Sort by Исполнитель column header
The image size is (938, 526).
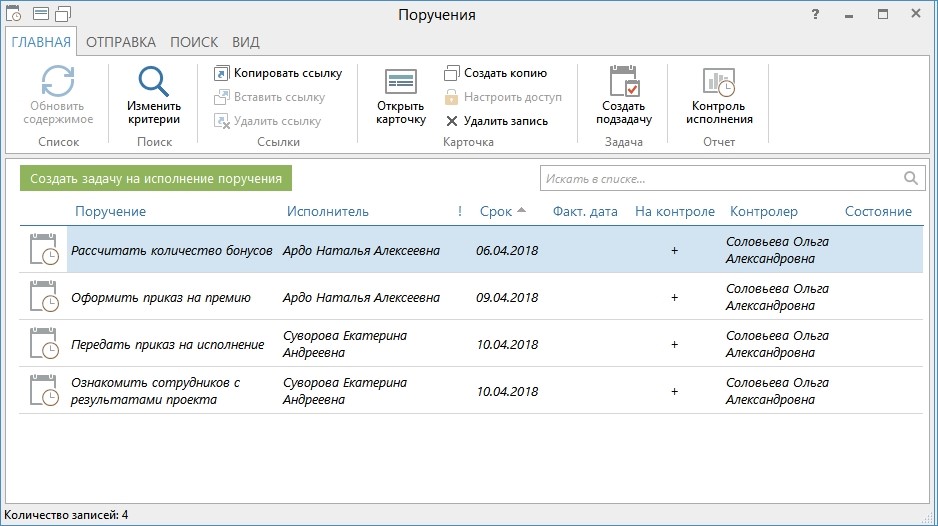click(x=328, y=211)
